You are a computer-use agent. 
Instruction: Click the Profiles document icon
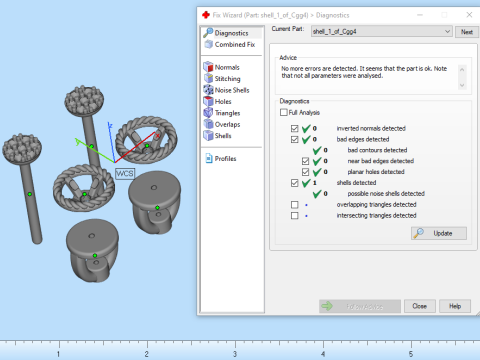coord(209,158)
